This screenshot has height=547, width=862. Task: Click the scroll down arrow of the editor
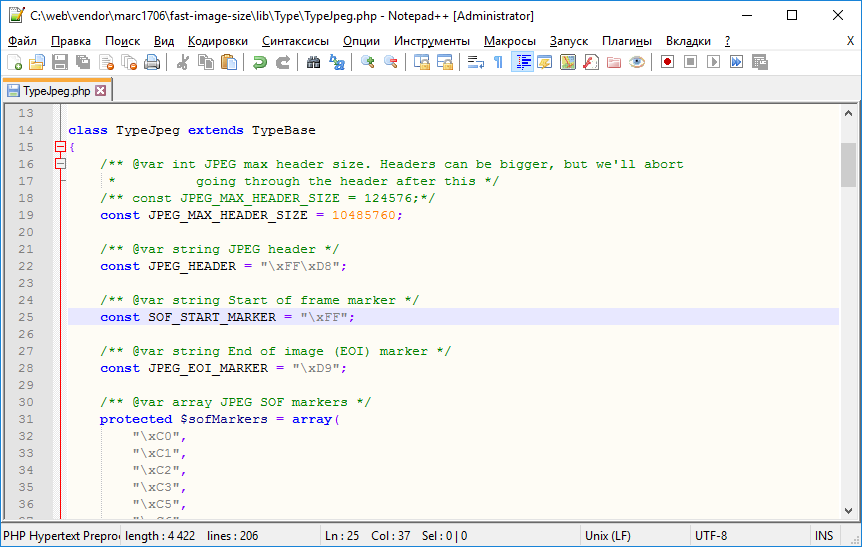tap(848, 511)
